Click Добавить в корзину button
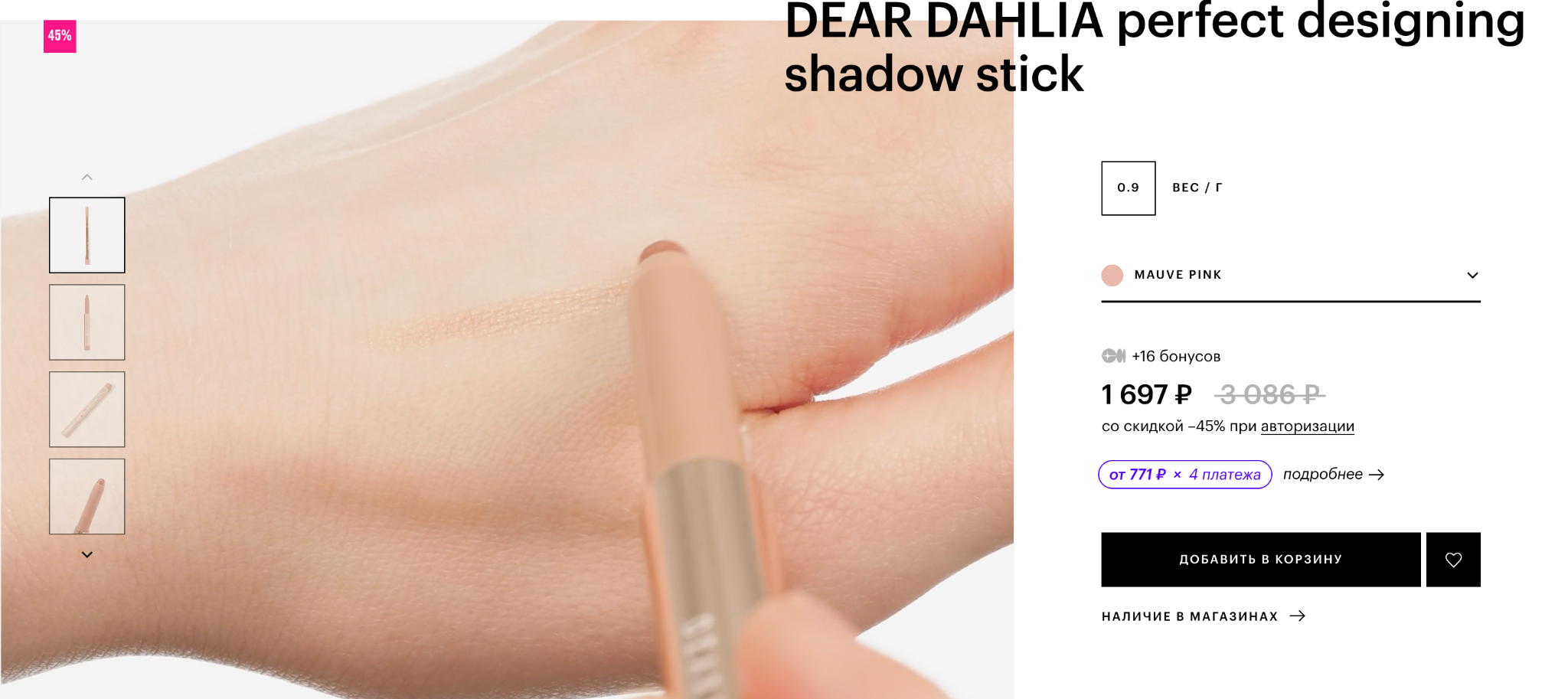Image resolution: width=1568 pixels, height=699 pixels. (1261, 560)
